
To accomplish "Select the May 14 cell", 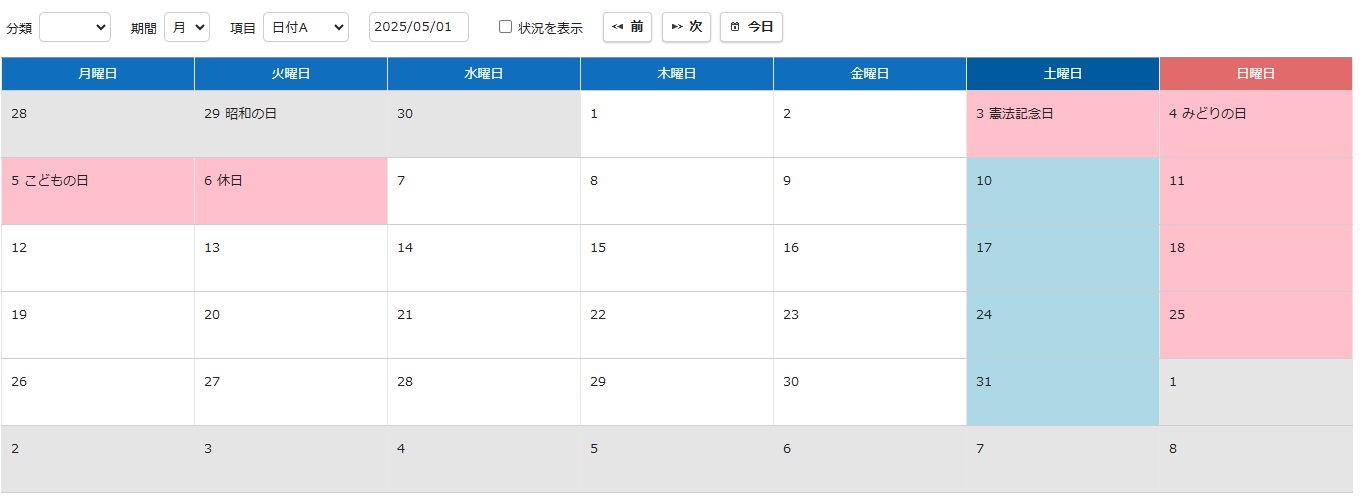I will point(484,258).
